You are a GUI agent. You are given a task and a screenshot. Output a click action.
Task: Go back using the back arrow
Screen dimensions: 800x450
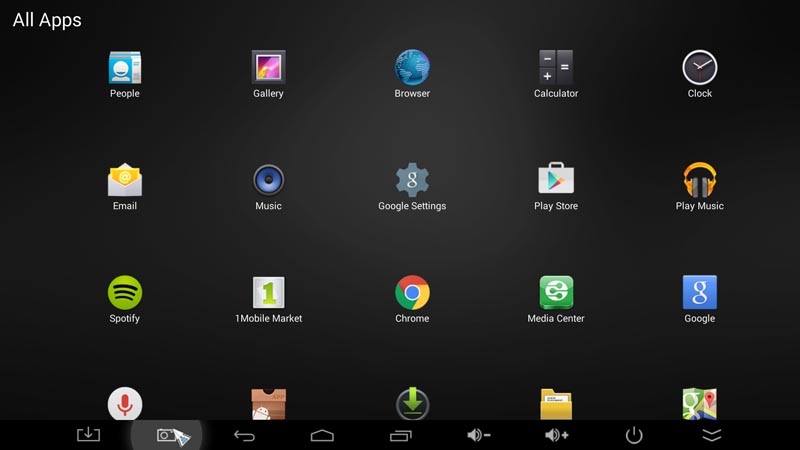coord(244,436)
